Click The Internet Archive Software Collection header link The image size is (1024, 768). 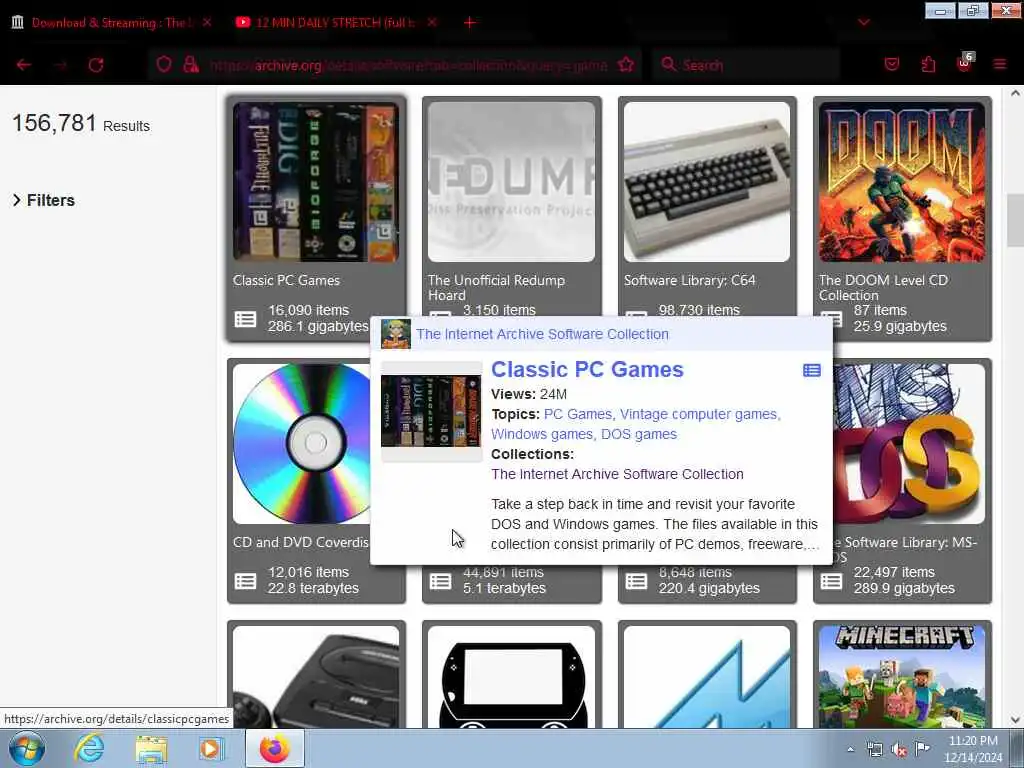click(x=542, y=334)
